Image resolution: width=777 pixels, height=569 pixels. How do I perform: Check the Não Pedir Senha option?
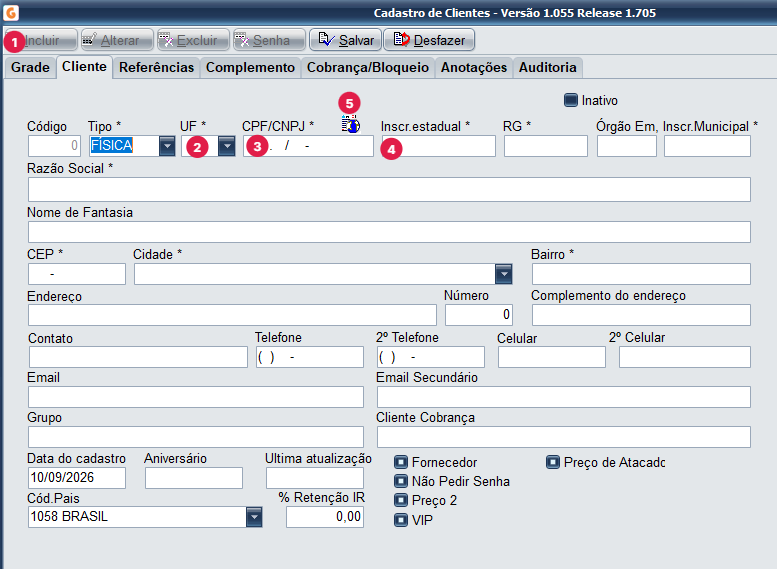(400, 481)
